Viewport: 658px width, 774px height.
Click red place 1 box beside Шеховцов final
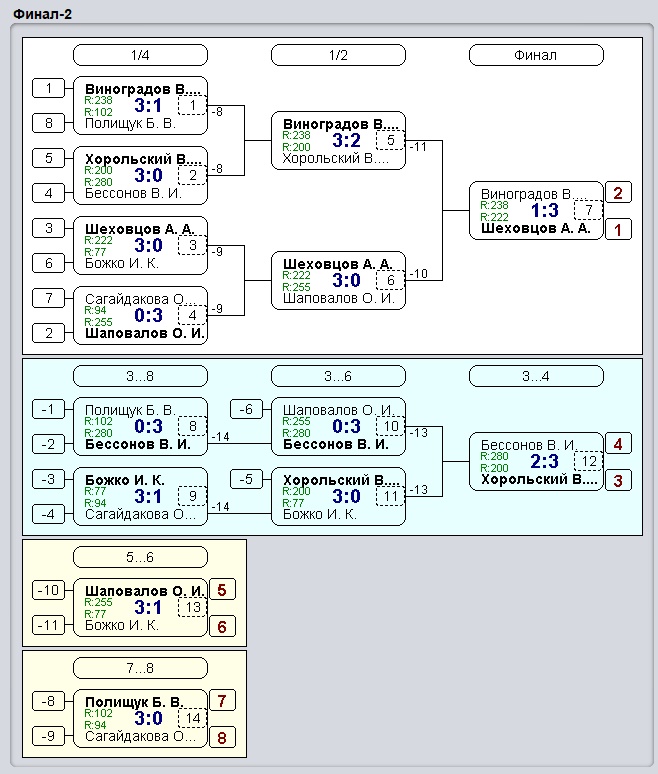(618, 230)
